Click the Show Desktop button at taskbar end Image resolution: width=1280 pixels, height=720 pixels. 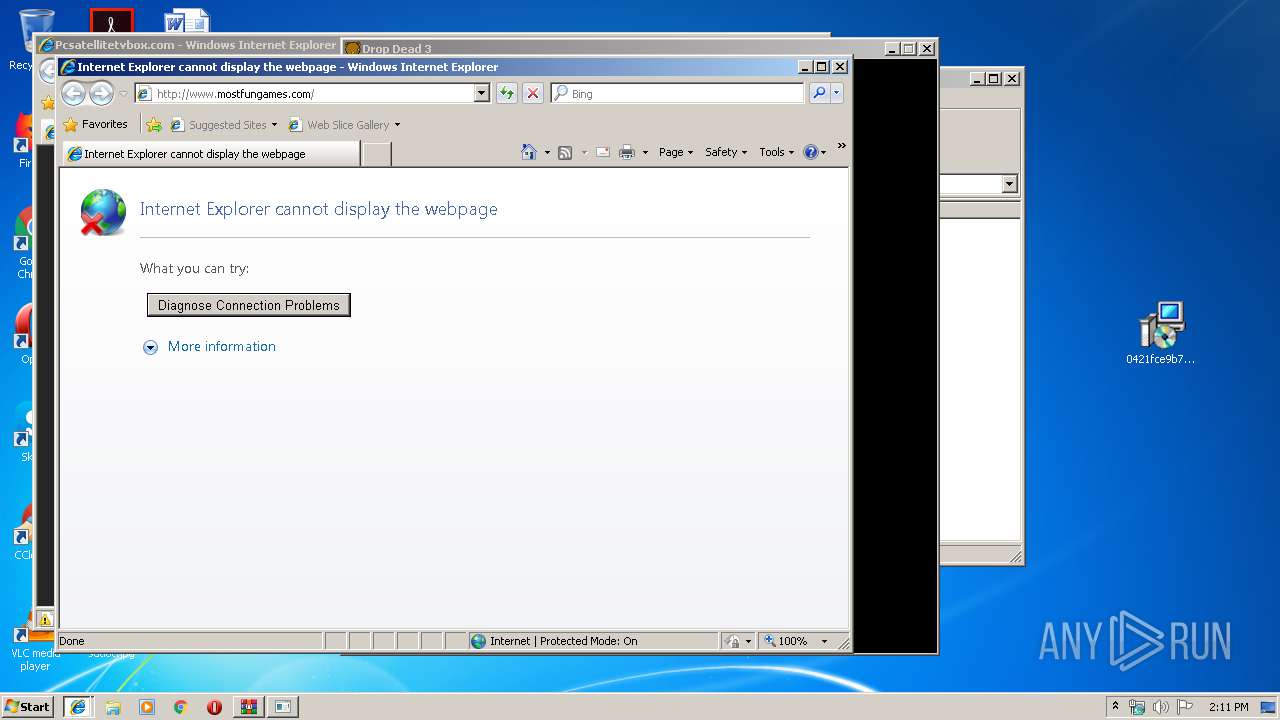(1270, 707)
